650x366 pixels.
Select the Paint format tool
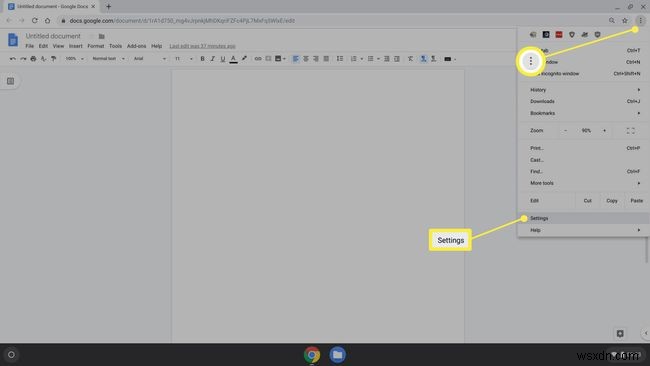coord(53,59)
